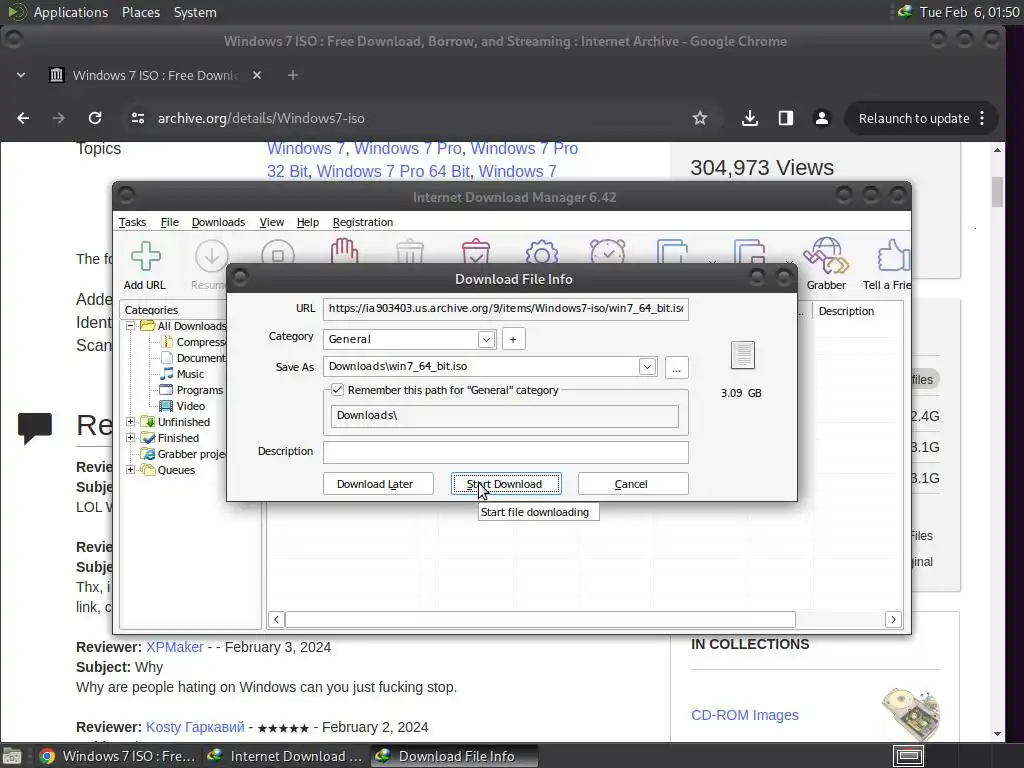Open the Help menu in IDM
Screen dimensions: 1024x768
point(308,222)
